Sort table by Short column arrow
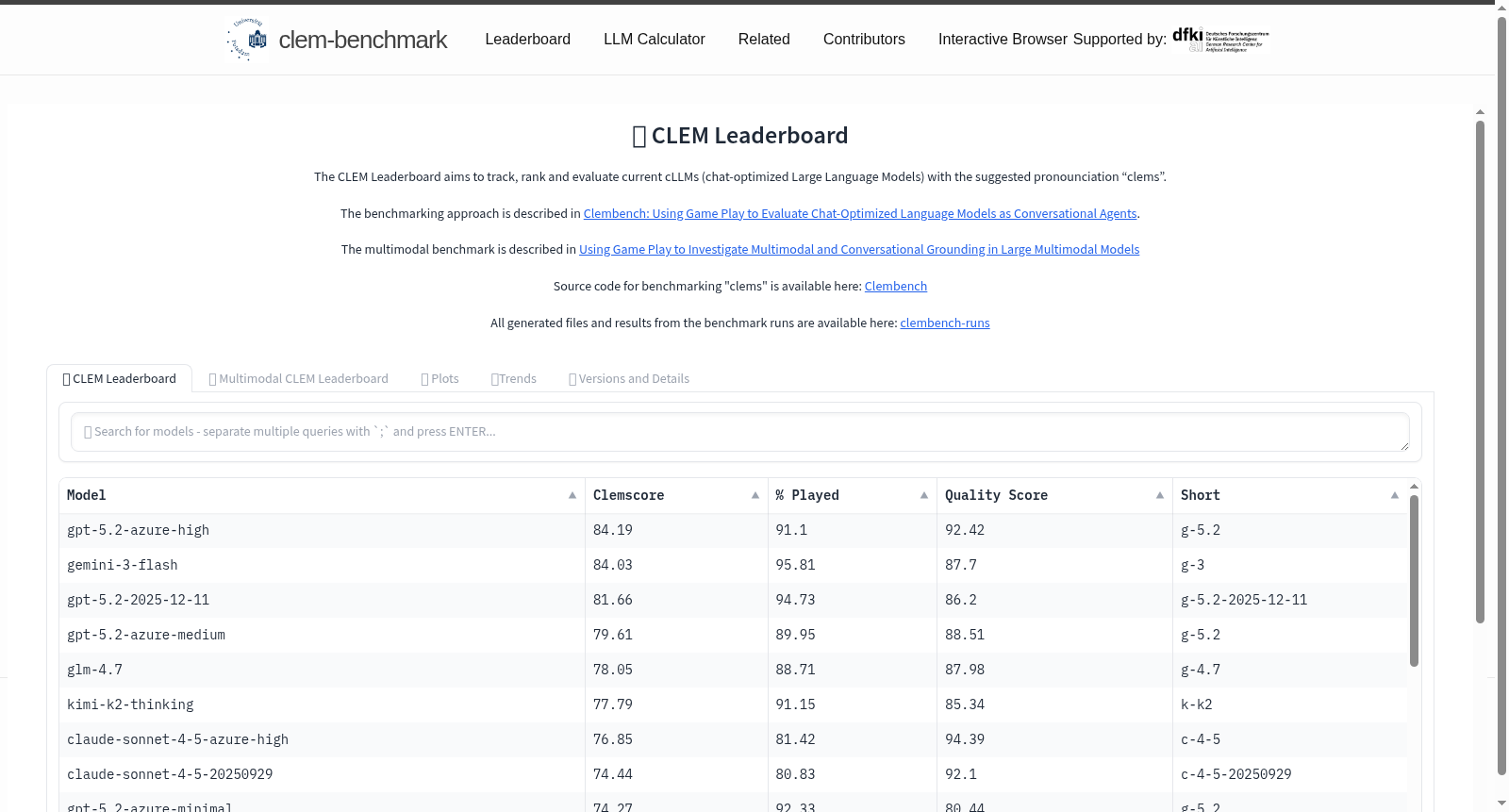 click(1395, 495)
